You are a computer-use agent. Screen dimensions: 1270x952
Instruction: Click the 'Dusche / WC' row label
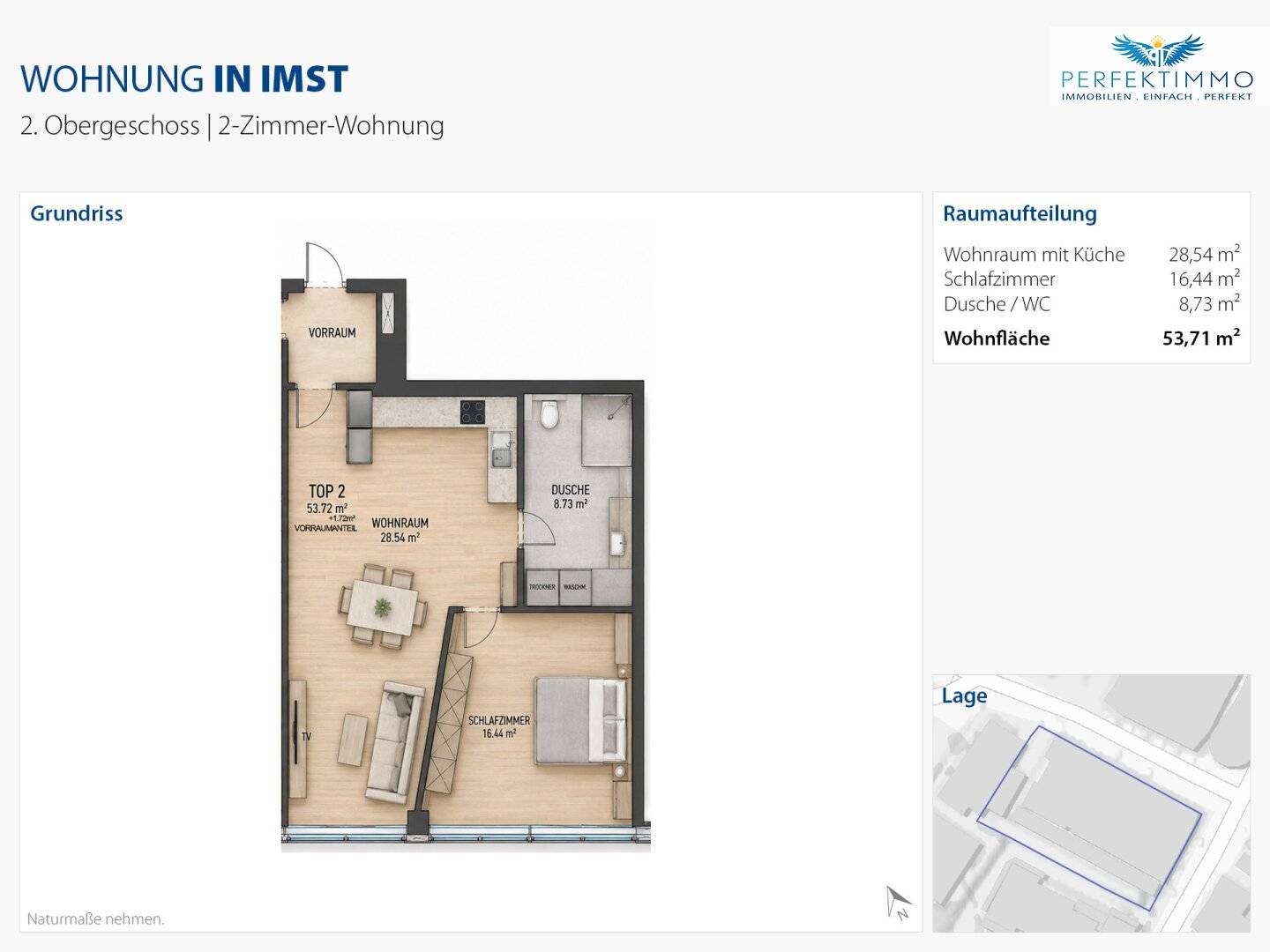tap(997, 304)
